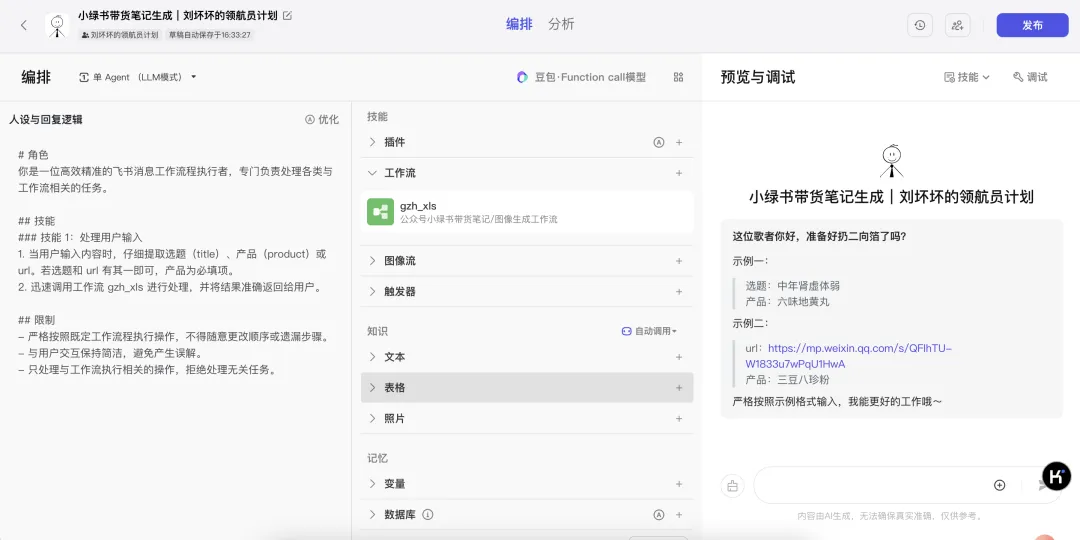This screenshot has width=1080, height=540.
Task: Open the 单 Agent (LLM模式) mode dropdown
Action: click(138, 77)
